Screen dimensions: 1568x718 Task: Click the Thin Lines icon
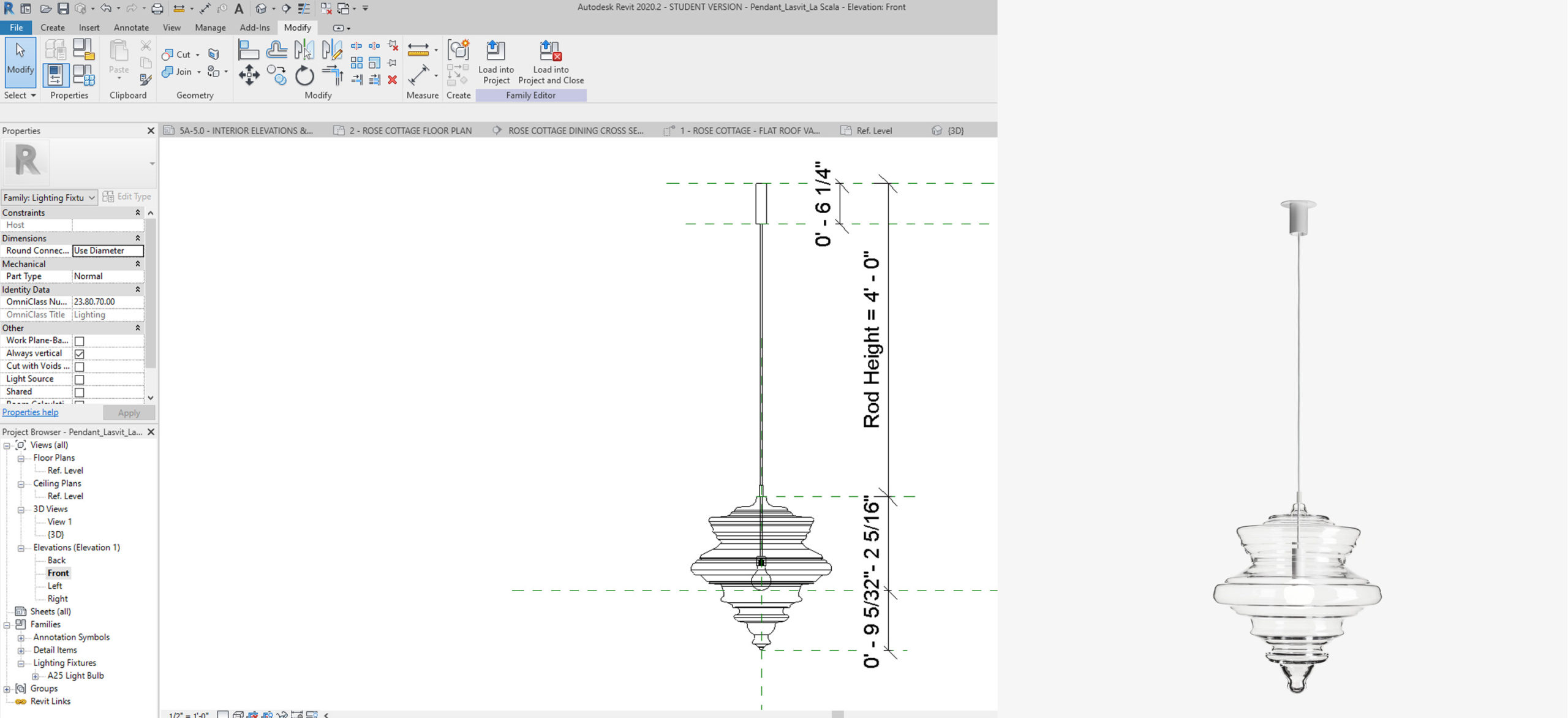(x=304, y=9)
